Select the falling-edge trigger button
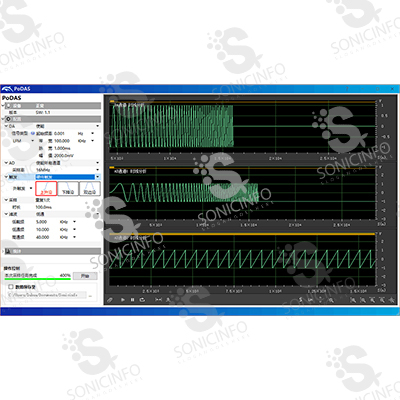Viewport: 400px width, 400px height. pos(68,189)
